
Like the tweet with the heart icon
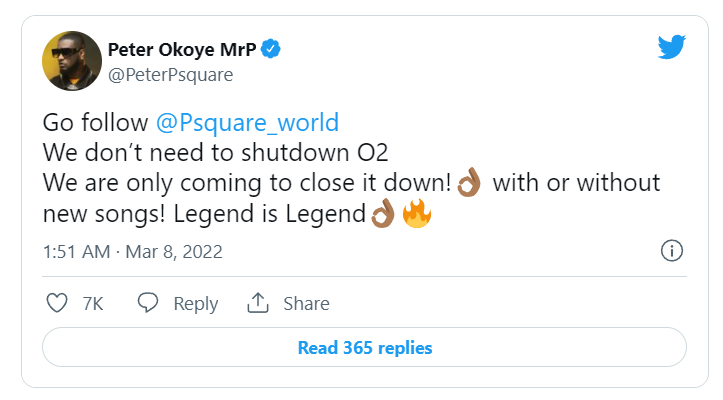(x=57, y=303)
